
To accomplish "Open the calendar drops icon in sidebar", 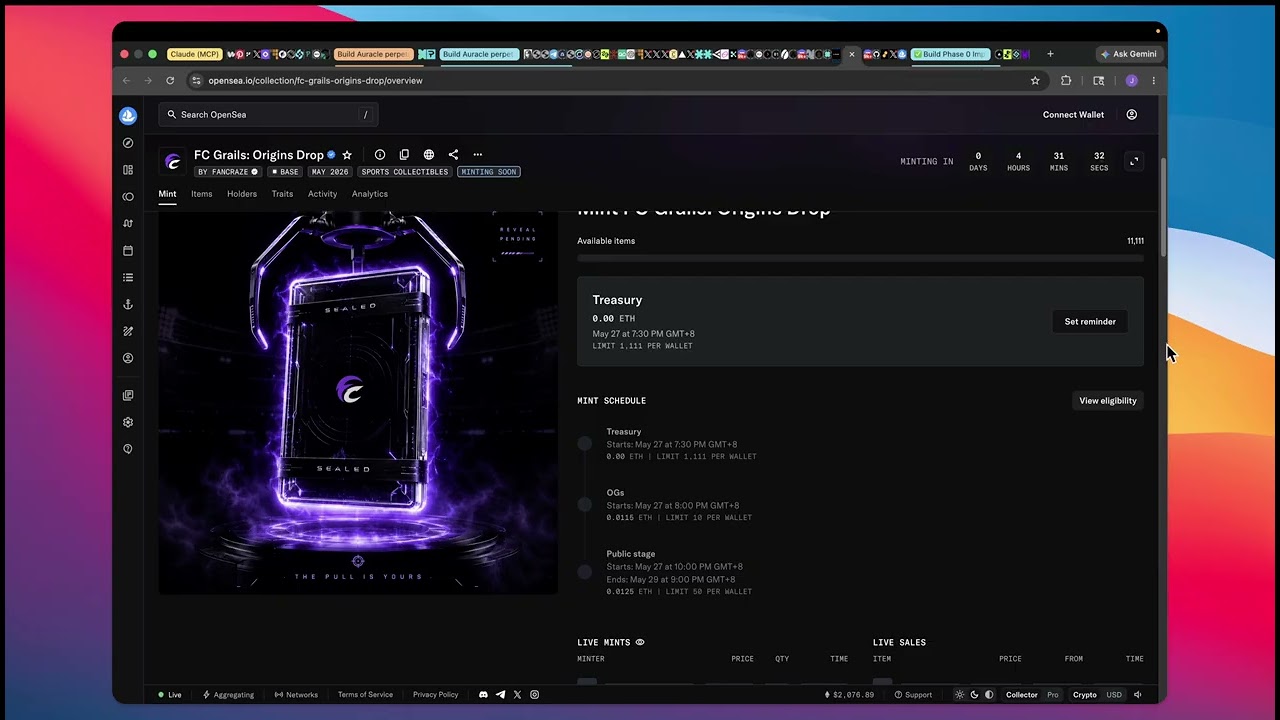I will pos(128,250).
